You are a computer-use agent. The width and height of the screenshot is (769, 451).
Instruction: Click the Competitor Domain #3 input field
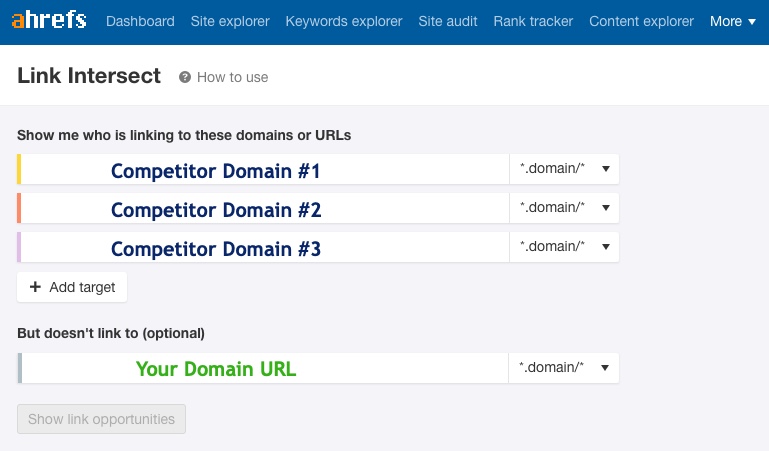(x=264, y=248)
